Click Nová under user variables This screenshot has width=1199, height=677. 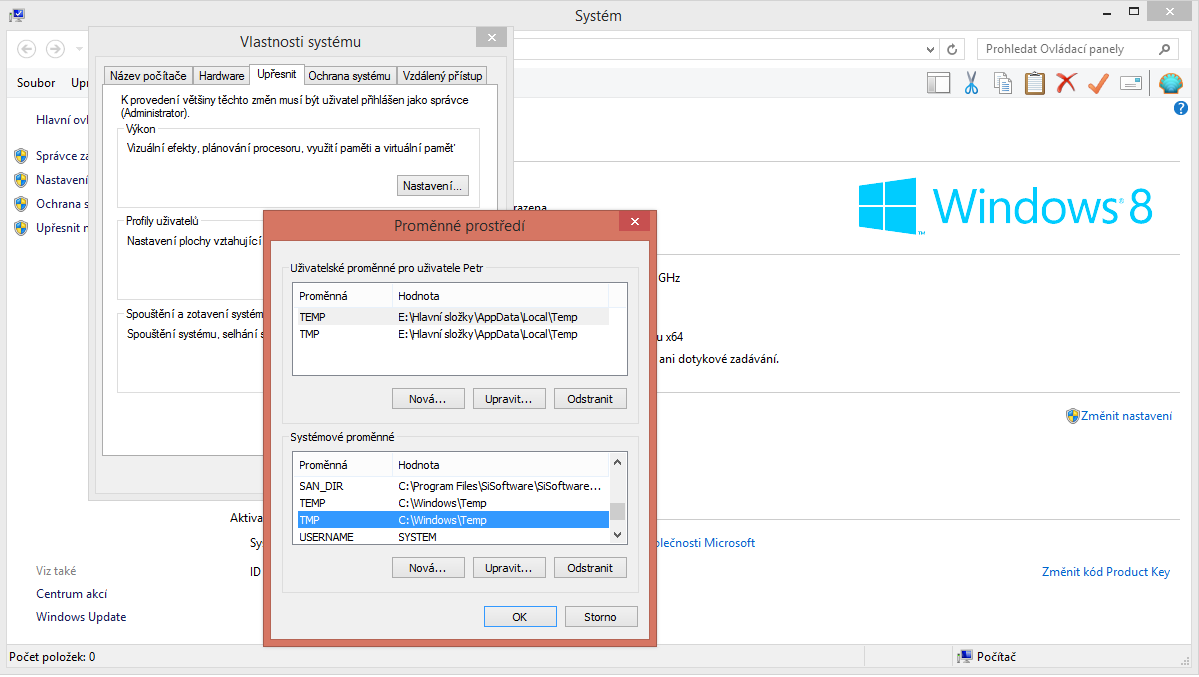(x=427, y=399)
